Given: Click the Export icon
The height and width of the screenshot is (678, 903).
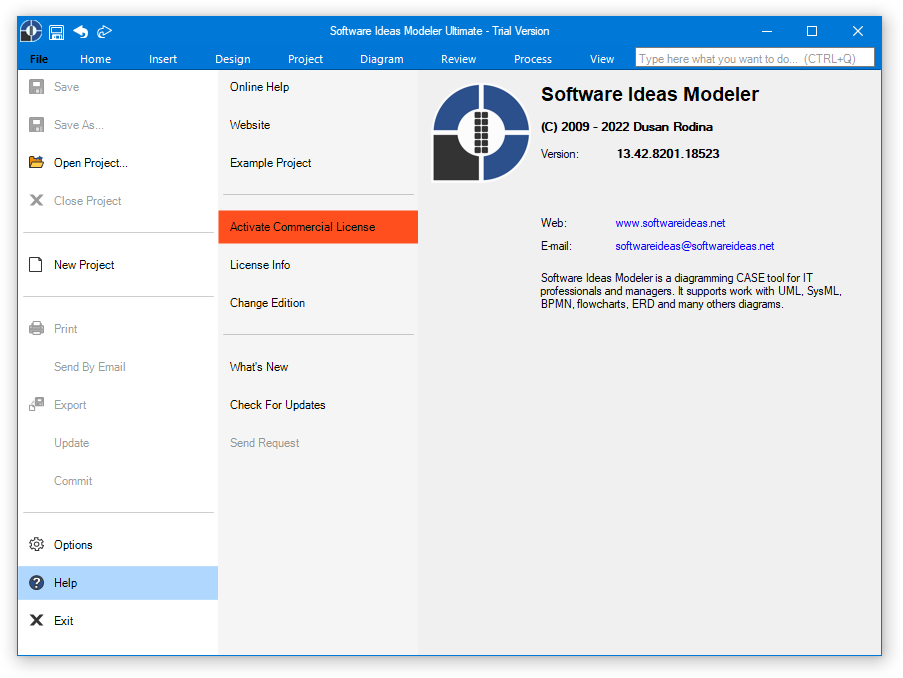Looking at the screenshot, I should 36,404.
